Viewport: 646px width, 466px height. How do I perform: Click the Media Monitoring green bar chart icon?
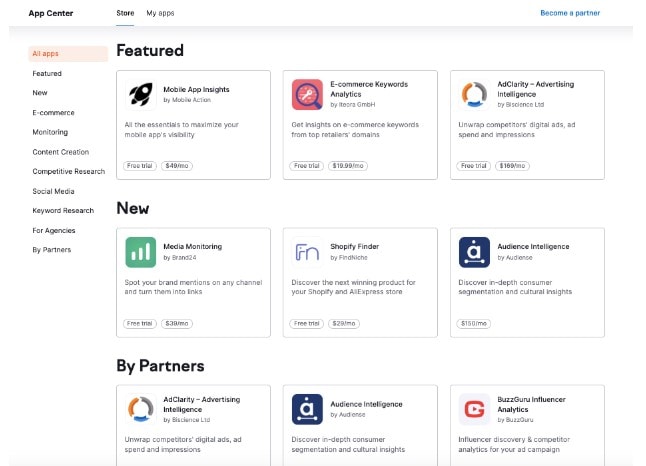141,252
